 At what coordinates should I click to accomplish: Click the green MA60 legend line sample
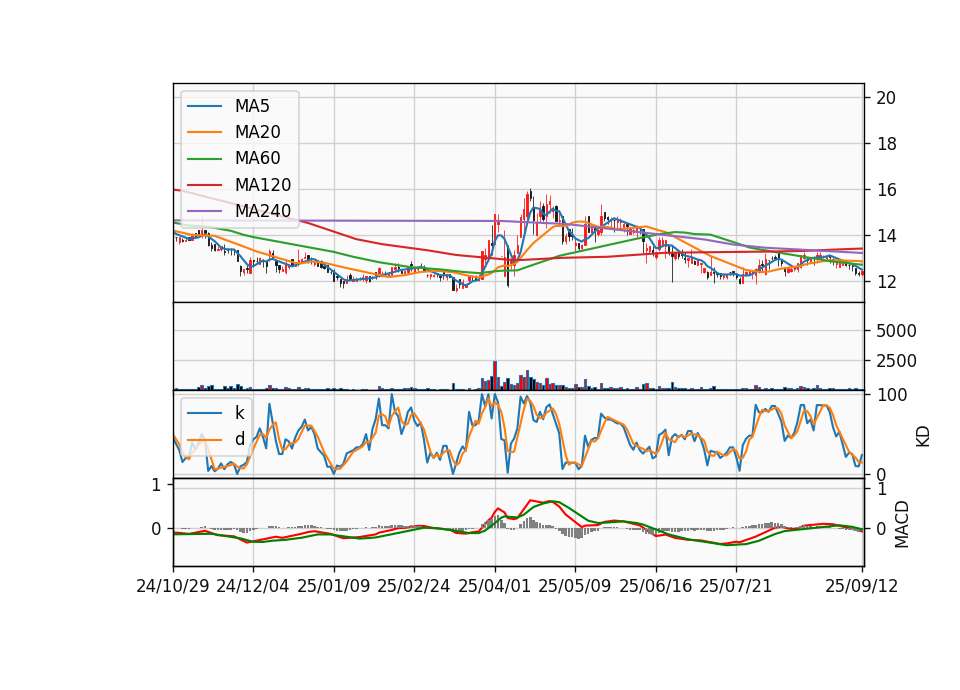click(205, 159)
